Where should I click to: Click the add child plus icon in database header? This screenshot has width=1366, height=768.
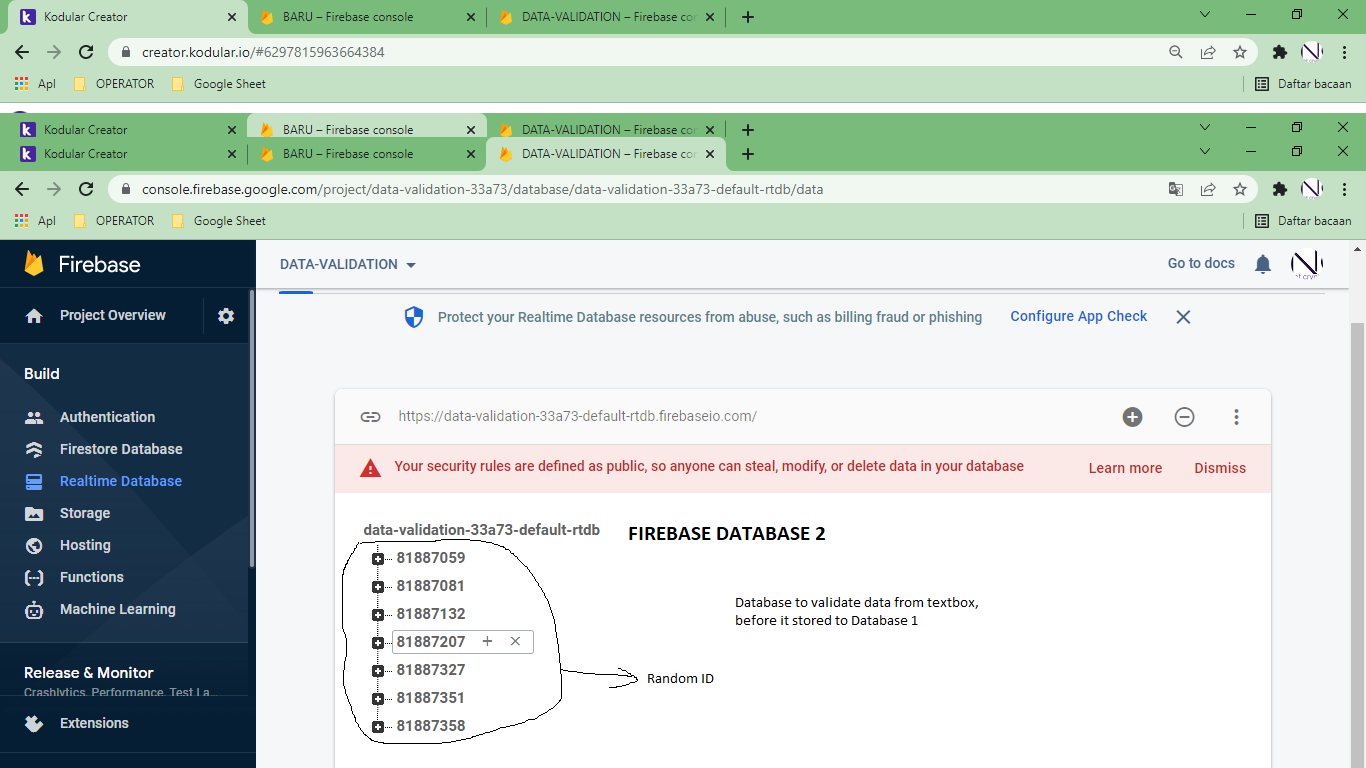click(x=1132, y=417)
